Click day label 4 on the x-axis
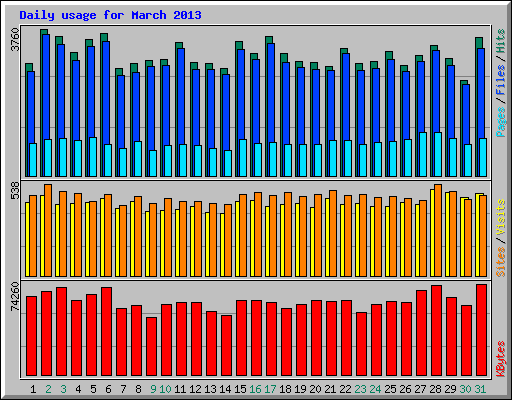Image resolution: width=512 pixels, height=400 pixels. (x=78, y=389)
